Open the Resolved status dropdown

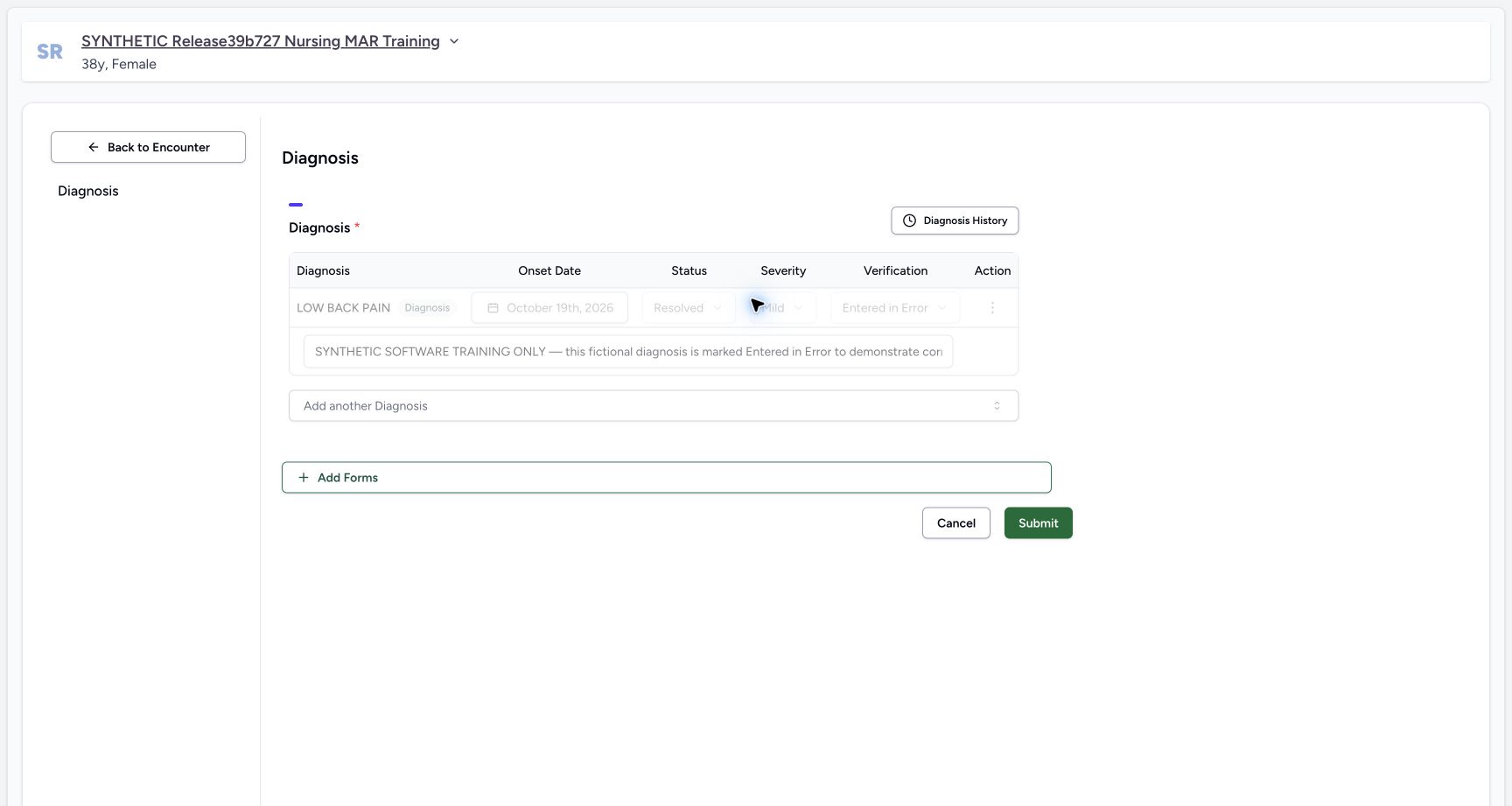click(688, 308)
